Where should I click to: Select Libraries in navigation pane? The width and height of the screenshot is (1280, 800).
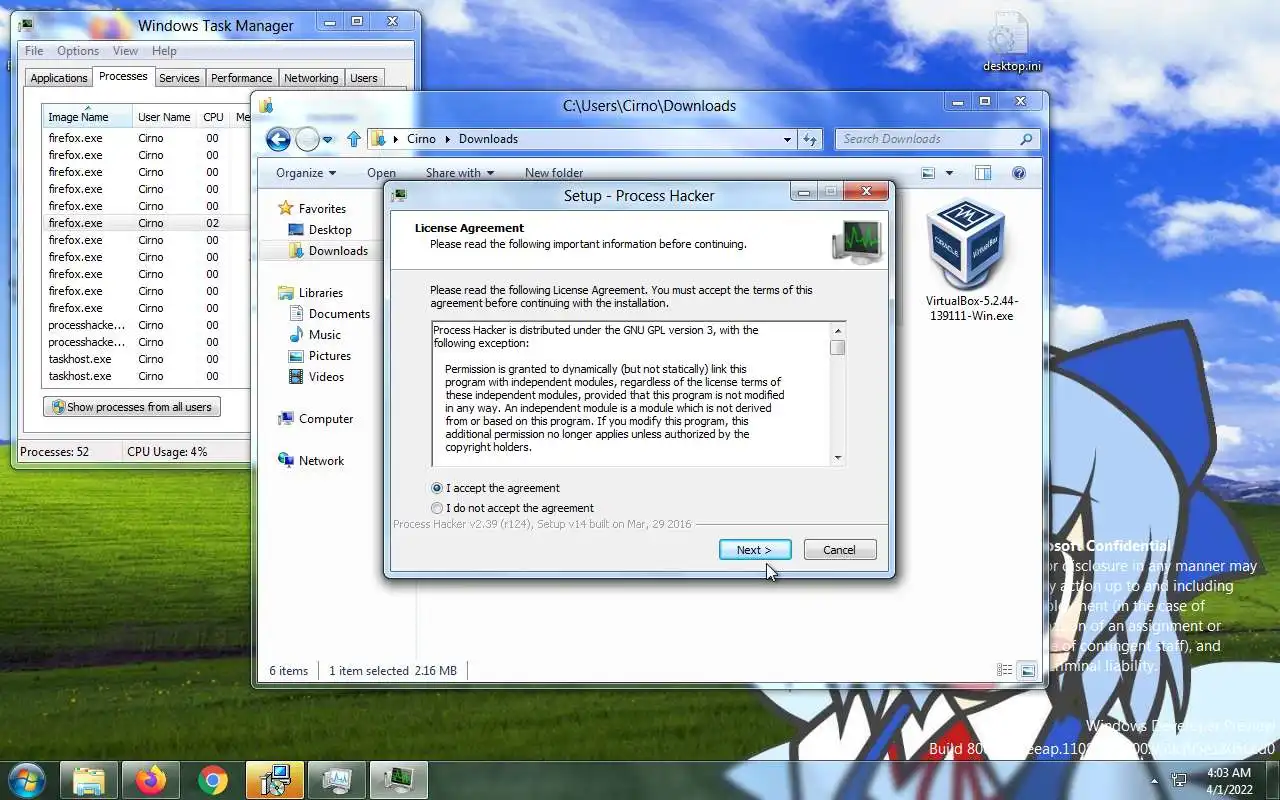coord(310,292)
